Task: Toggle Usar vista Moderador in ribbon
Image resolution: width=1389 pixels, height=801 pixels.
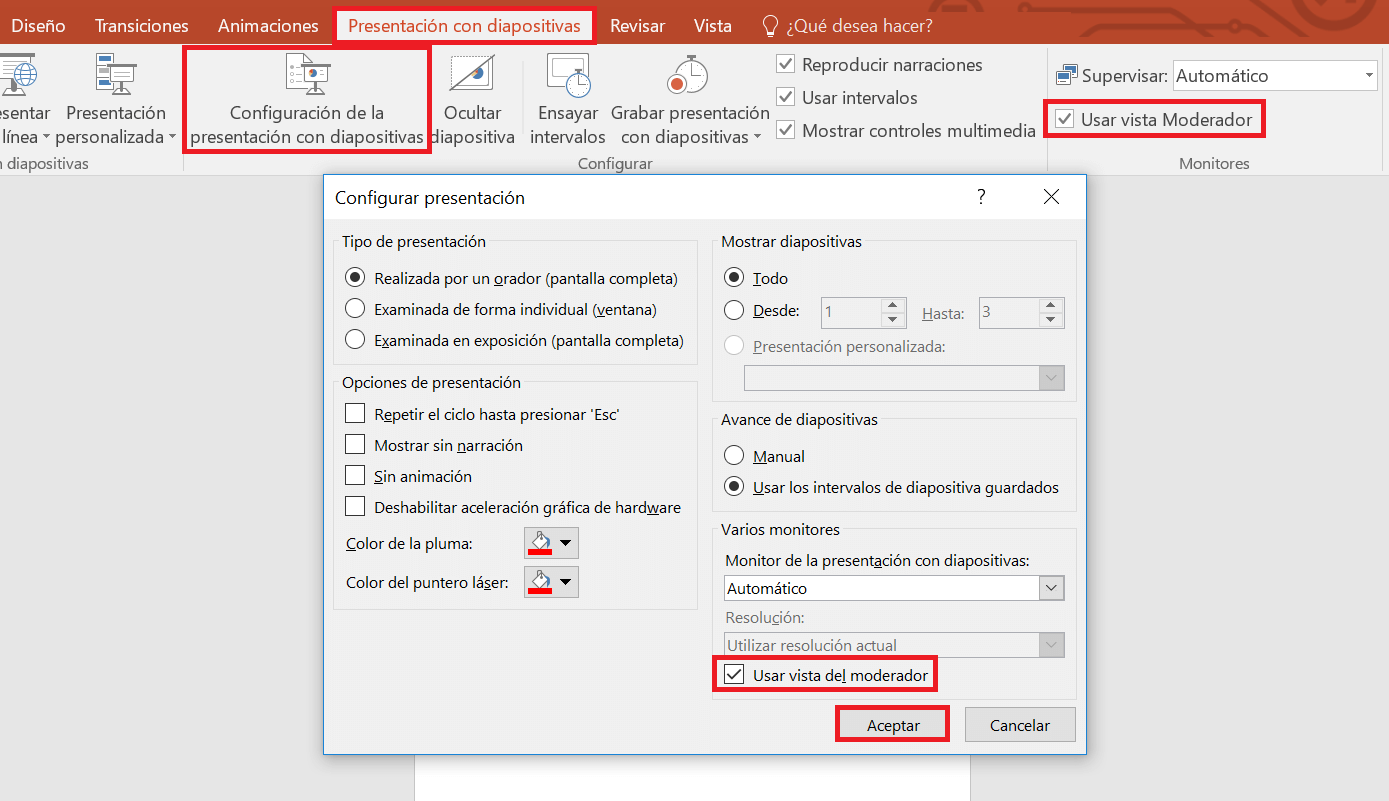Action: [x=1064, y=120]
